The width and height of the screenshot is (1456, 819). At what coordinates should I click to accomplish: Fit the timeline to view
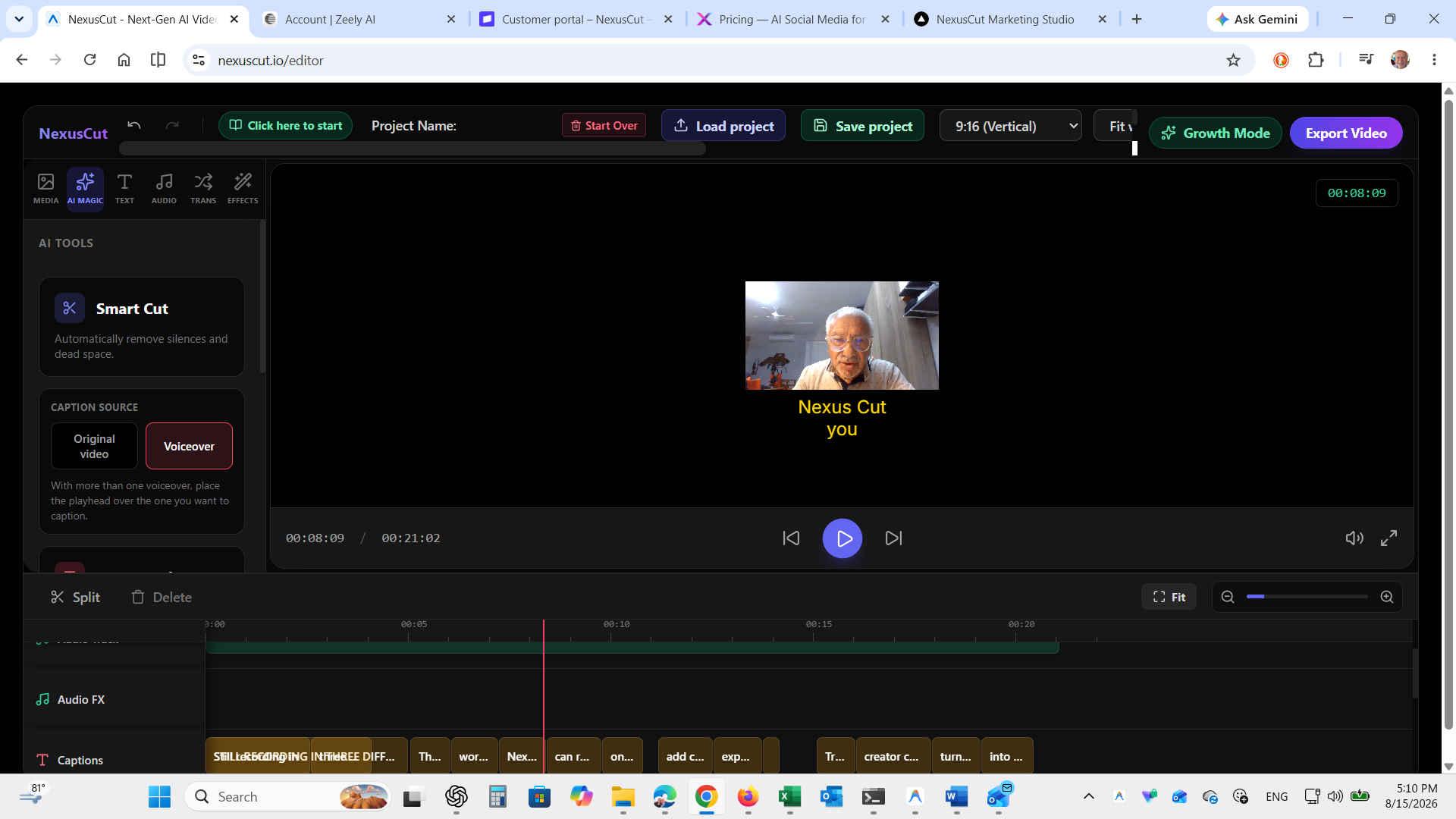tap(1169, 597)
